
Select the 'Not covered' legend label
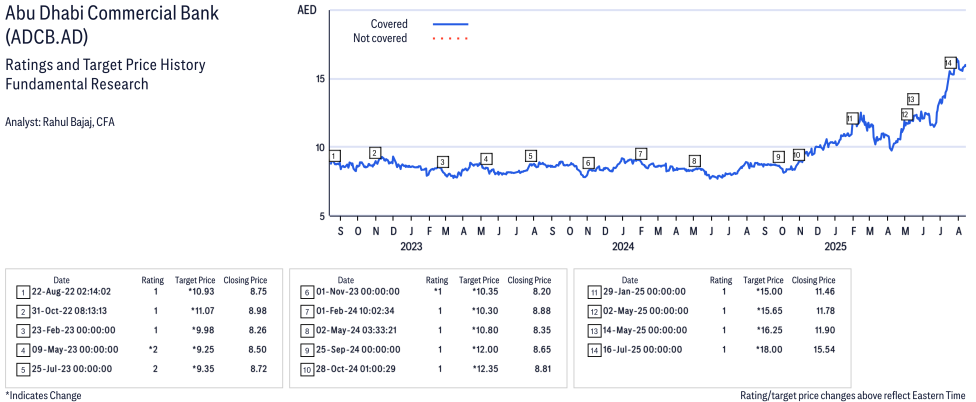[x=380, y=39]
